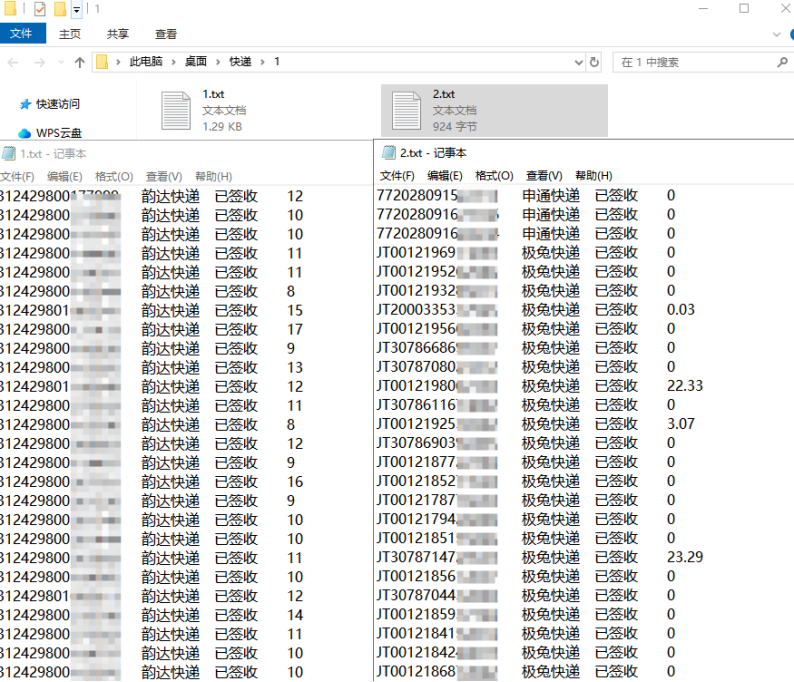Click the notepad icon in 1.txt title bar

(9, 153)
